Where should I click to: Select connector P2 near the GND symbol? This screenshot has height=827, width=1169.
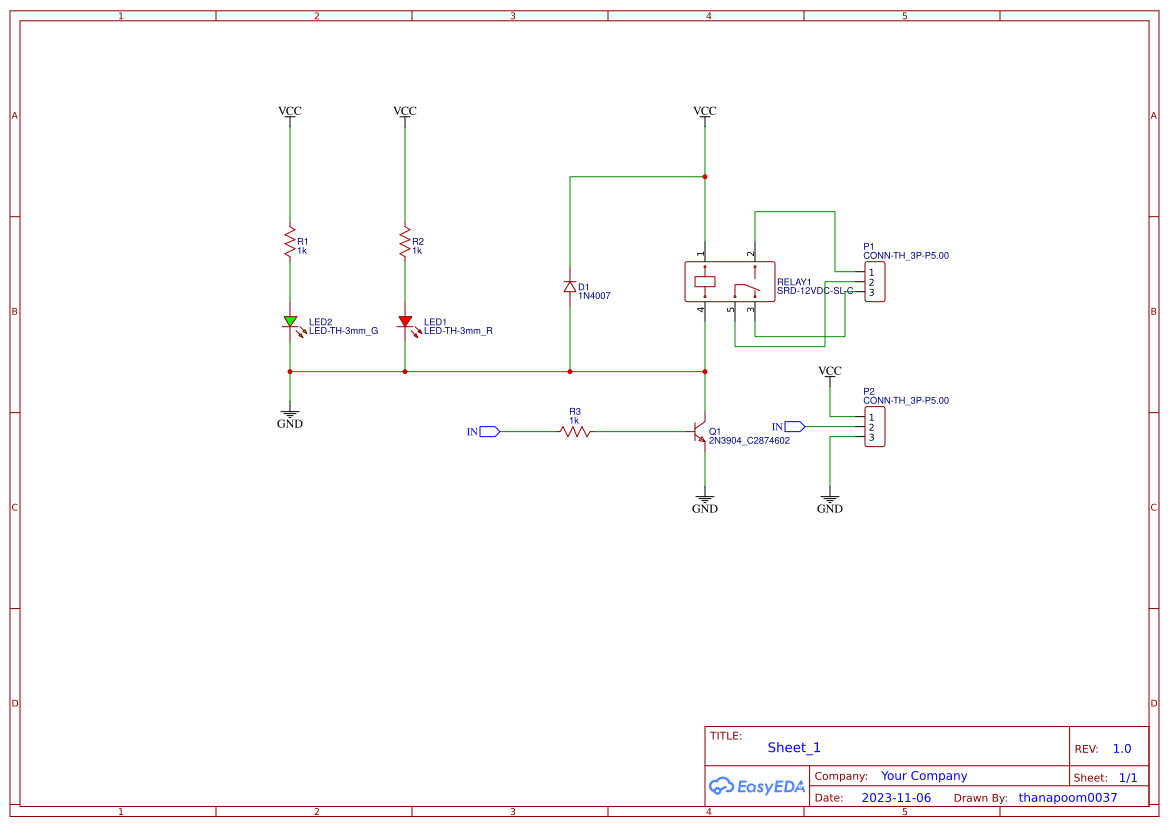[x=873, y=428]
